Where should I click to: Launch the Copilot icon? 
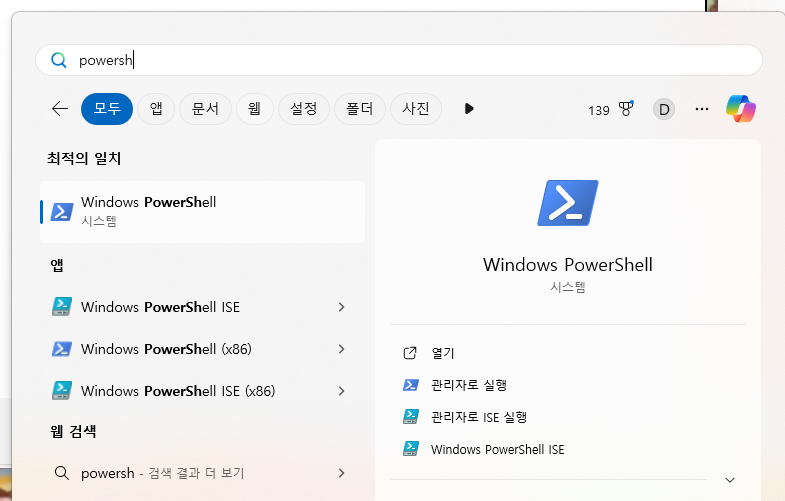pyautogui.click(x=741, y=109)
